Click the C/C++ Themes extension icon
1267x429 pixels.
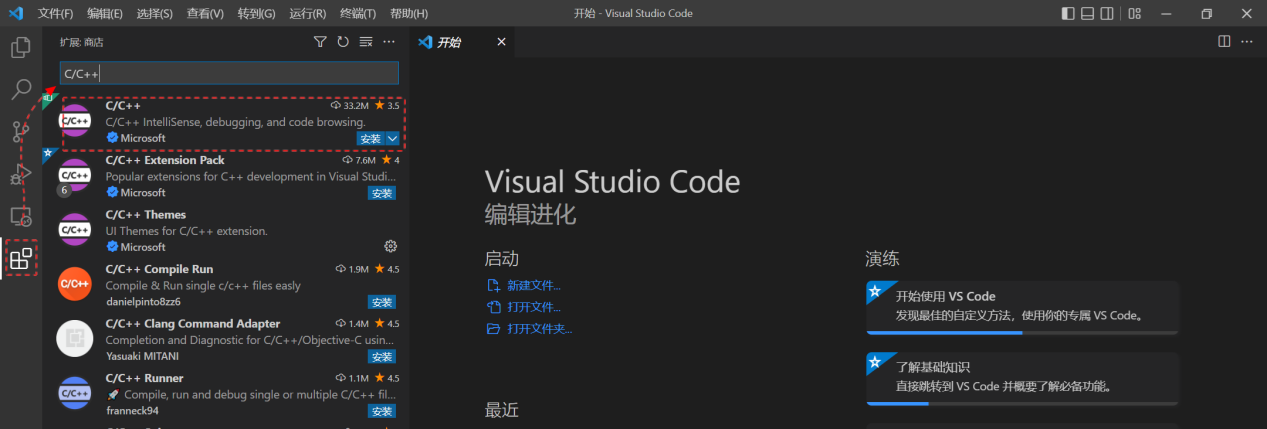point(75,231)
